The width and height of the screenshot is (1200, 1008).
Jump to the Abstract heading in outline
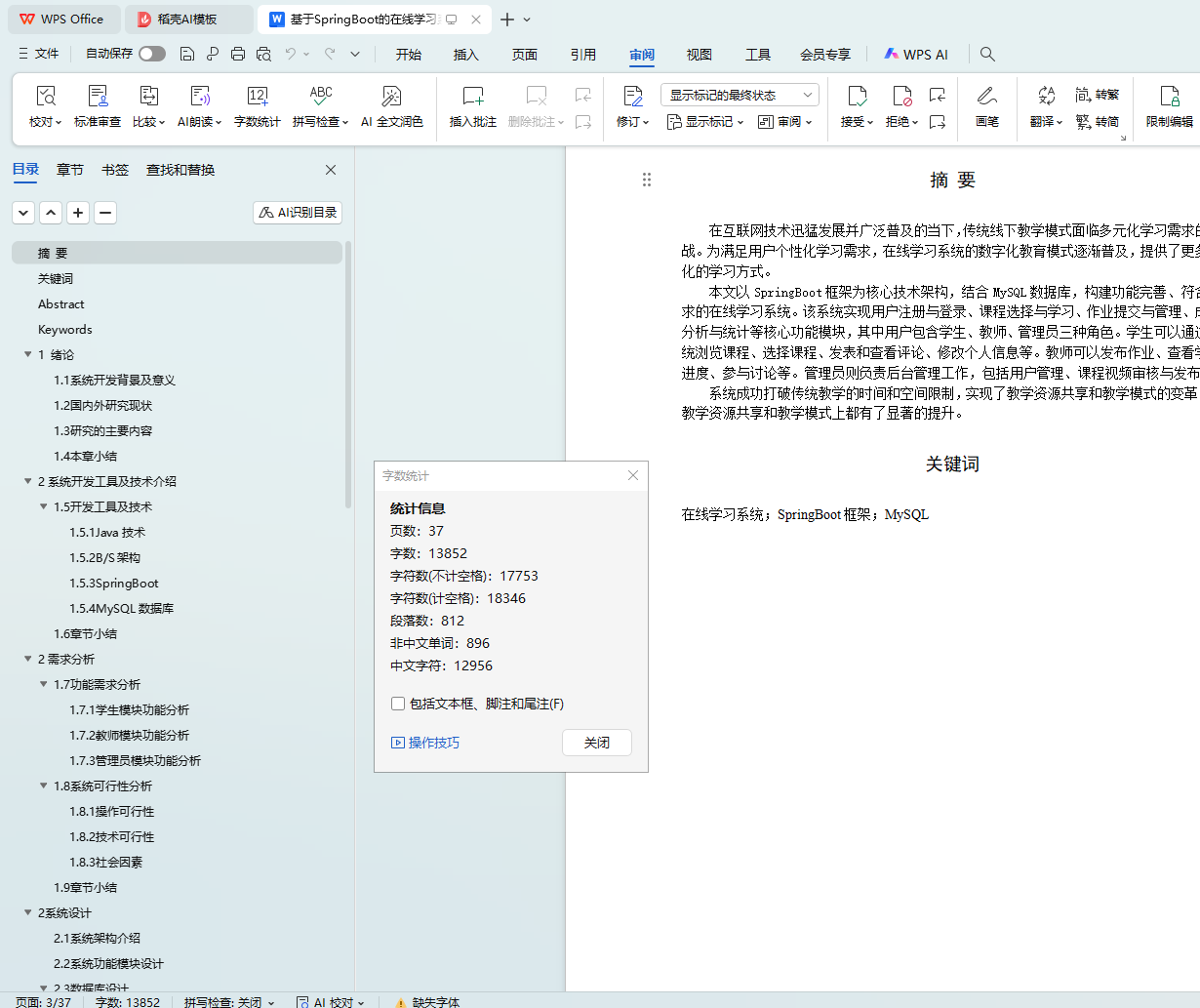pyautogui.click(x=61, y=303)
